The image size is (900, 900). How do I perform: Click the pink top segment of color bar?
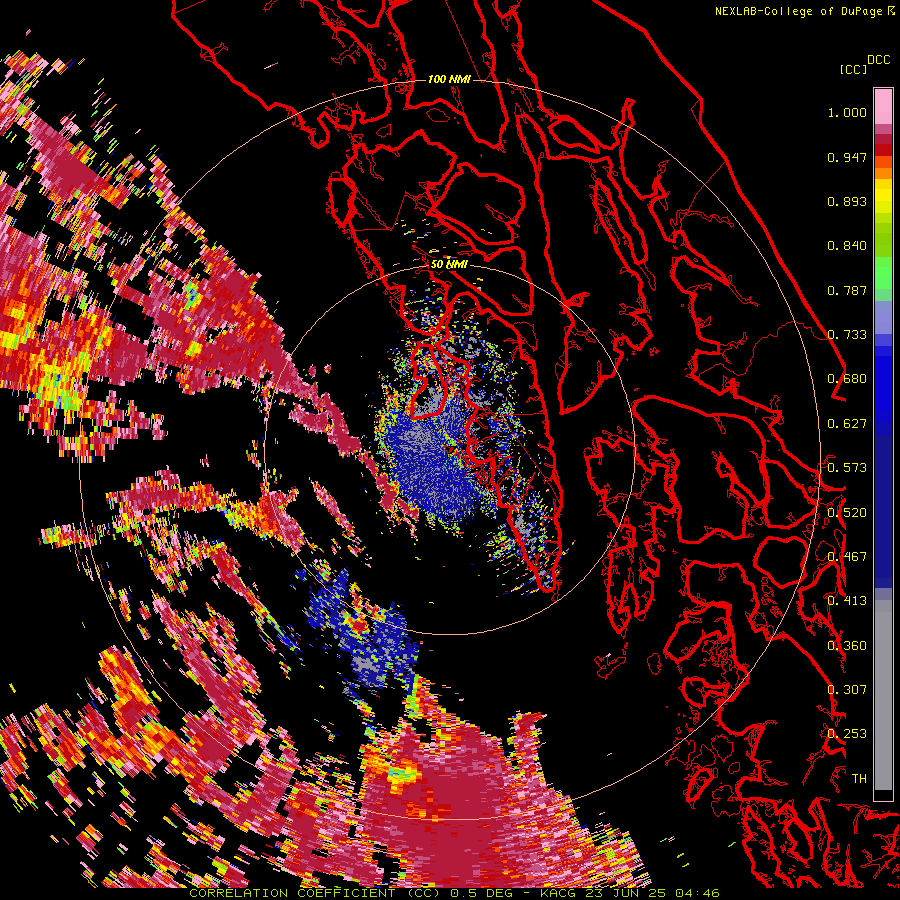[x=883, y=106]
